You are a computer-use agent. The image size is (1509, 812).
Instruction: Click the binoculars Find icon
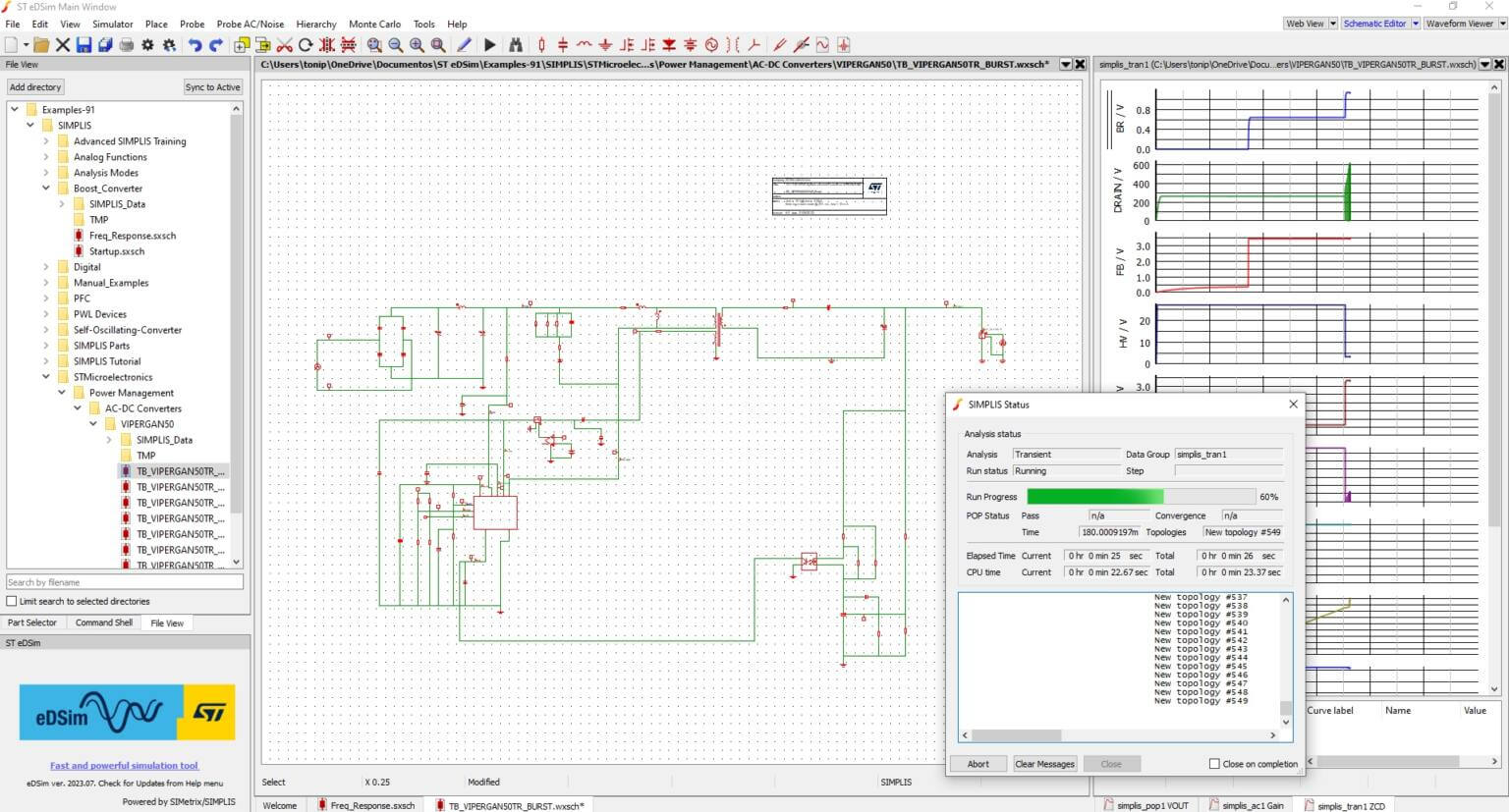515,45
